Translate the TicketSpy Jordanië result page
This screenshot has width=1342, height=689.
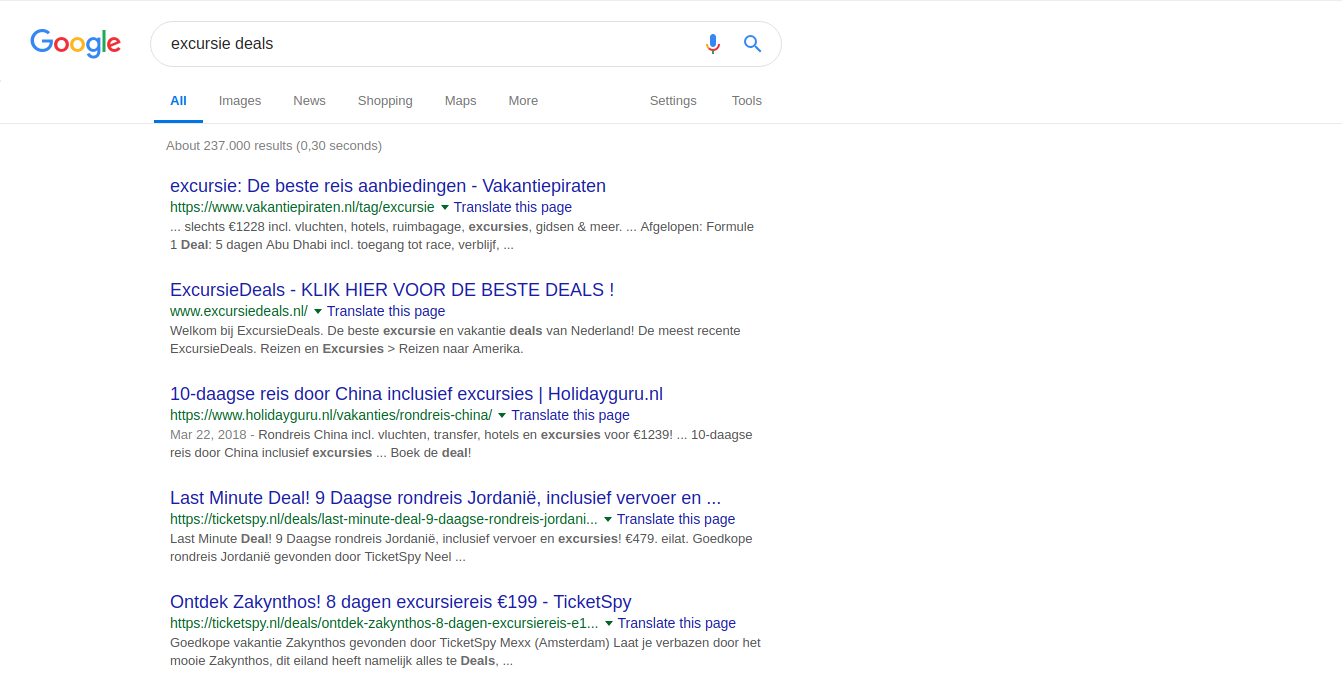coord(676,519)
